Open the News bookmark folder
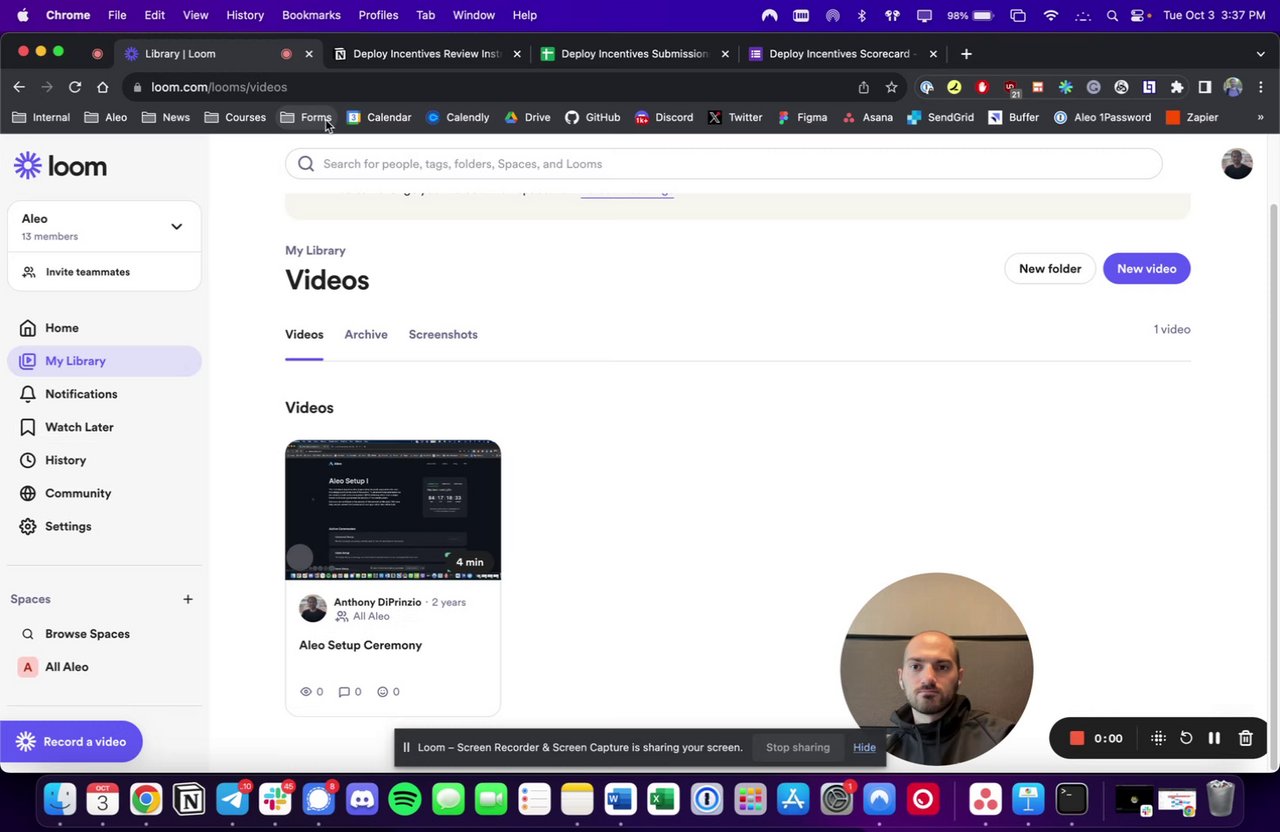This screenshot has width=1280, height=832. pos(166,117)
